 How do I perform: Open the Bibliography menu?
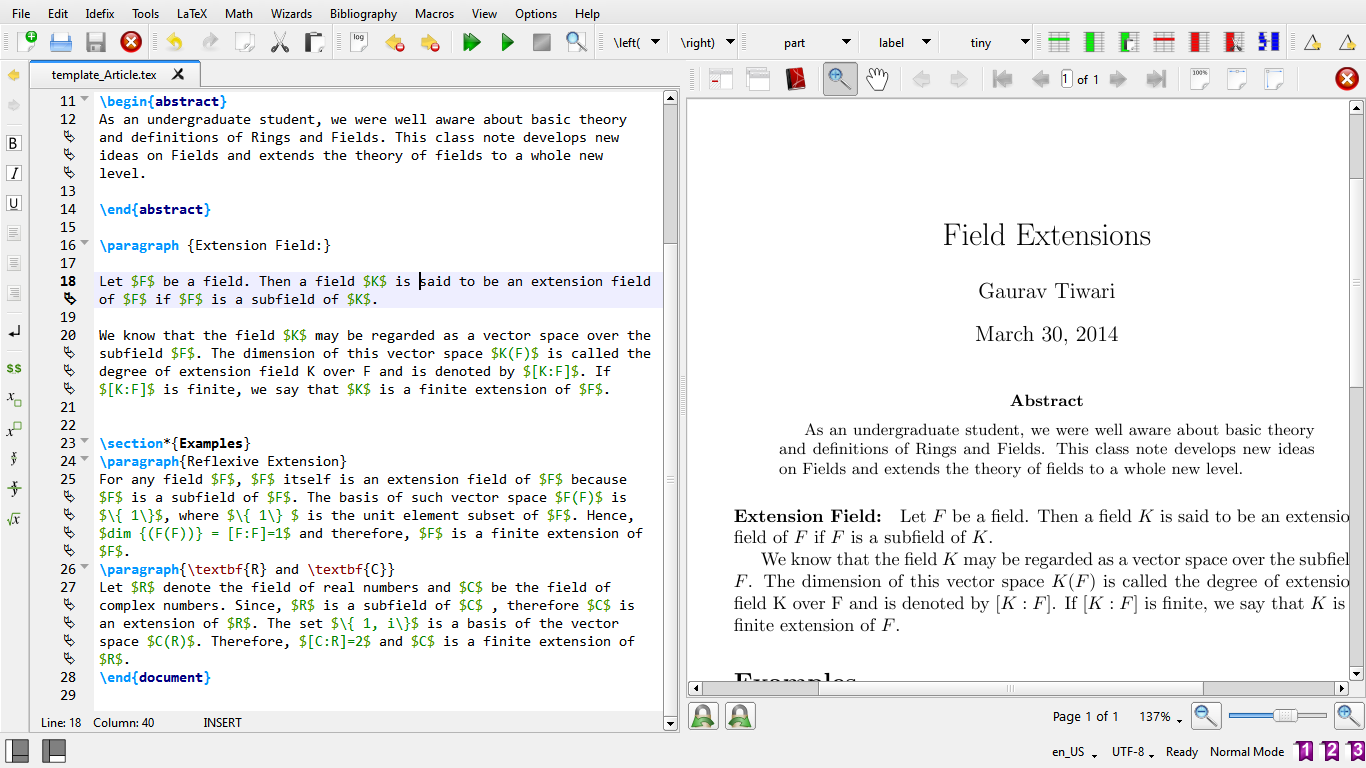pos(363,14)
